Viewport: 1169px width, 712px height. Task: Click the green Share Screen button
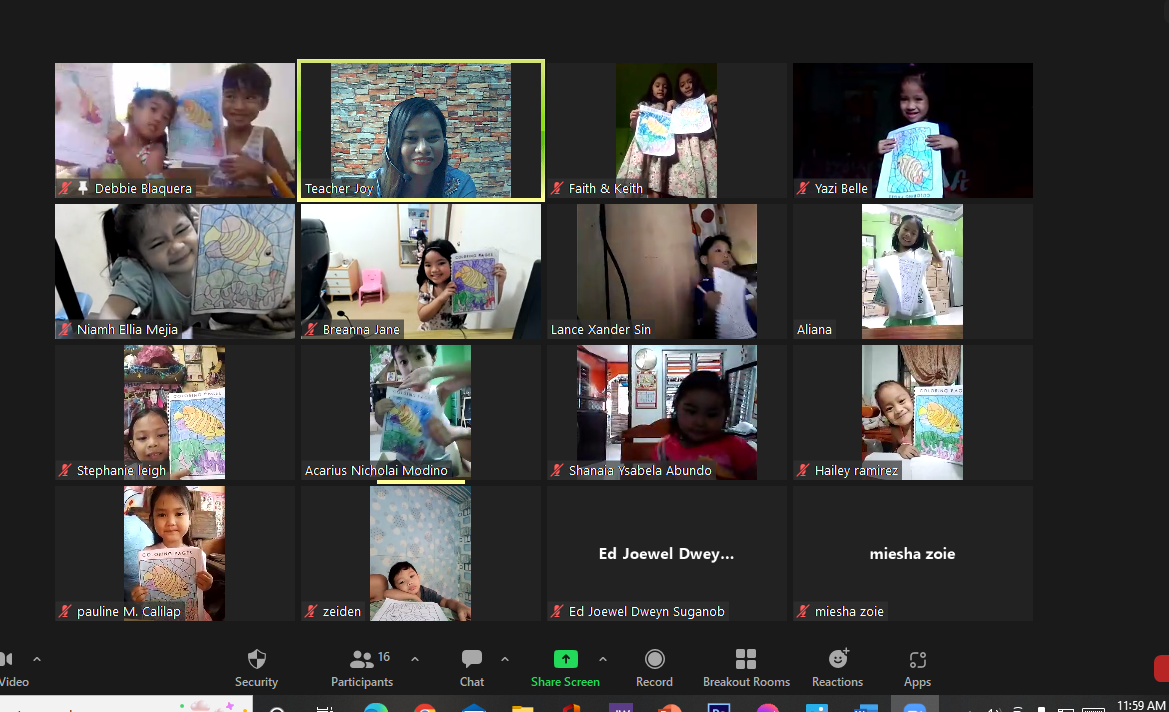[x=565, y=669]
